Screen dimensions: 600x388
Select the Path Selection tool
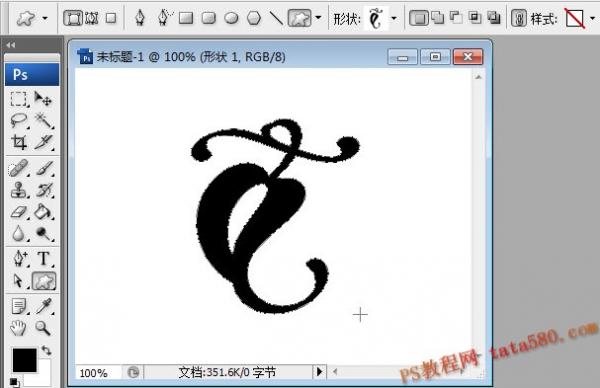(18, 280)
